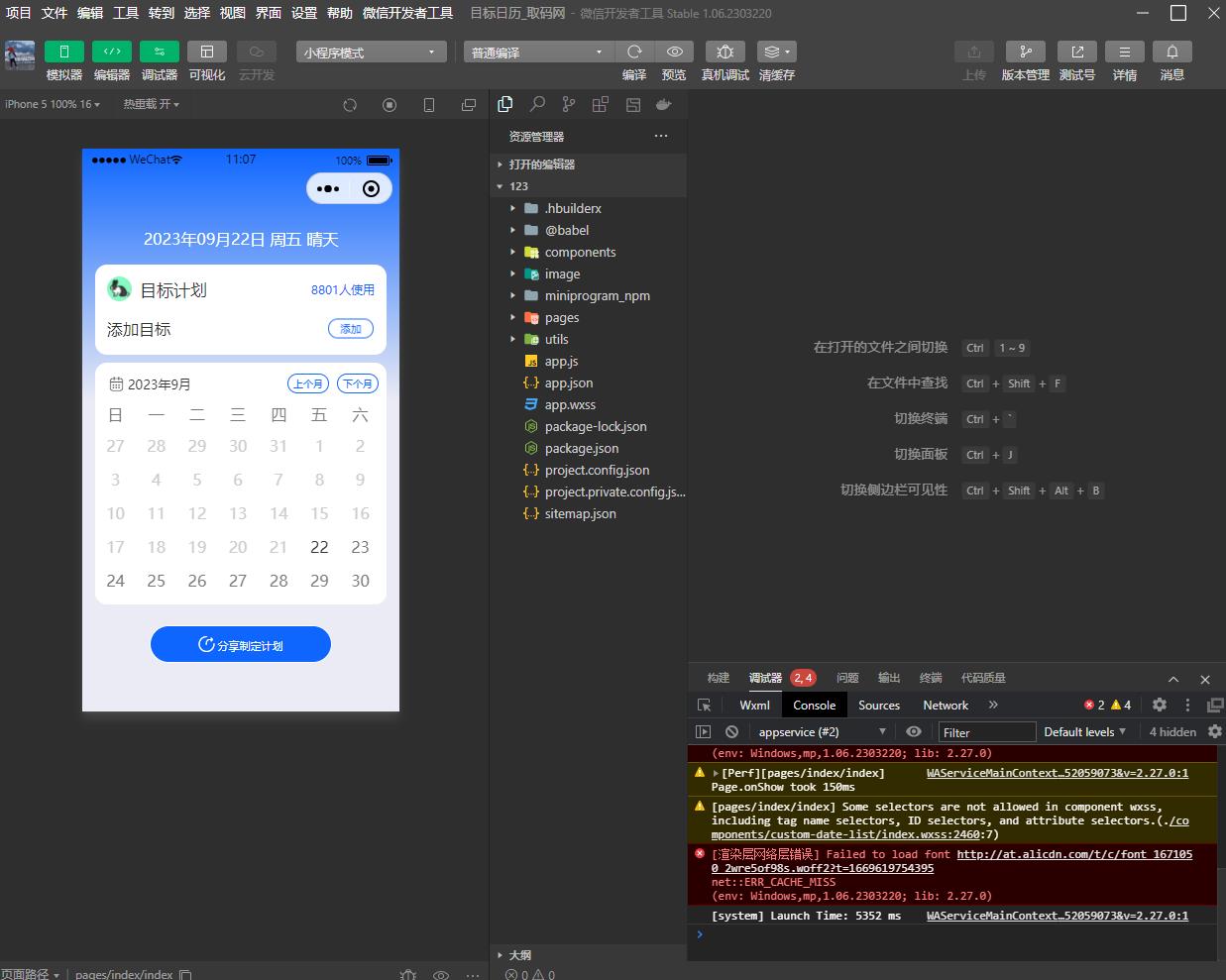Expand the outline section
Image resolution: width=1226 pixels, height=980 pixels.
tap(589, 955)
